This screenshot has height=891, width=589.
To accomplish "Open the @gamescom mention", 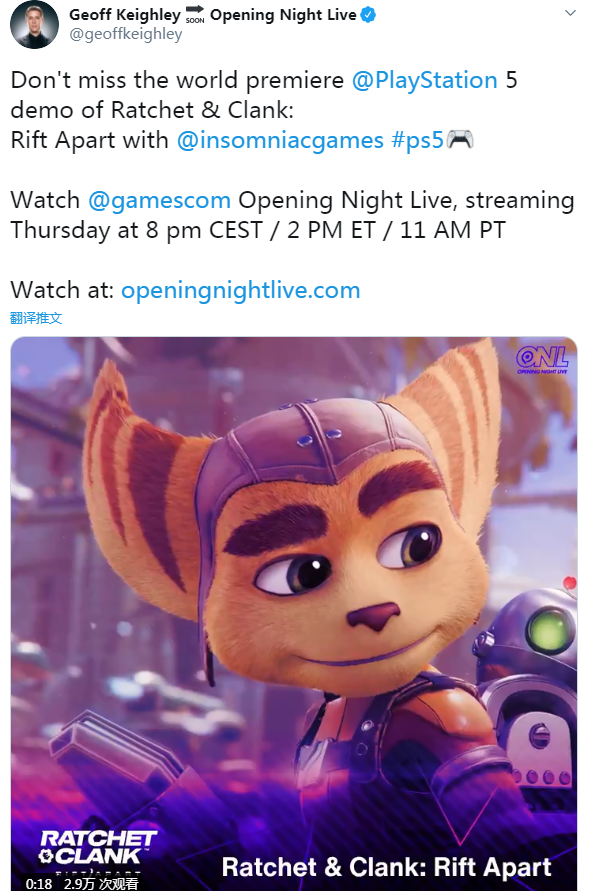I will 159,201.
